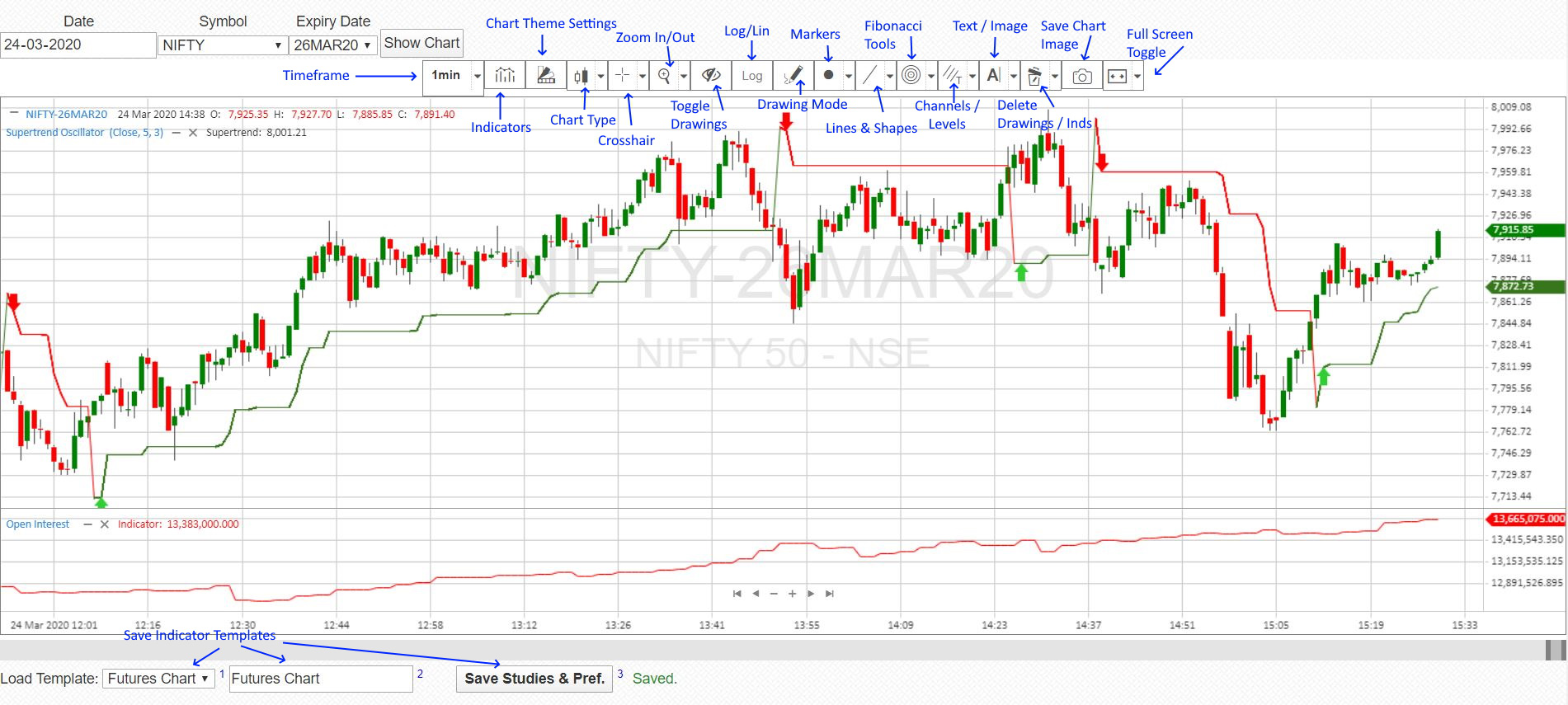
Task: Open Chart Theme Settings icon
Action: pos(546,76)
